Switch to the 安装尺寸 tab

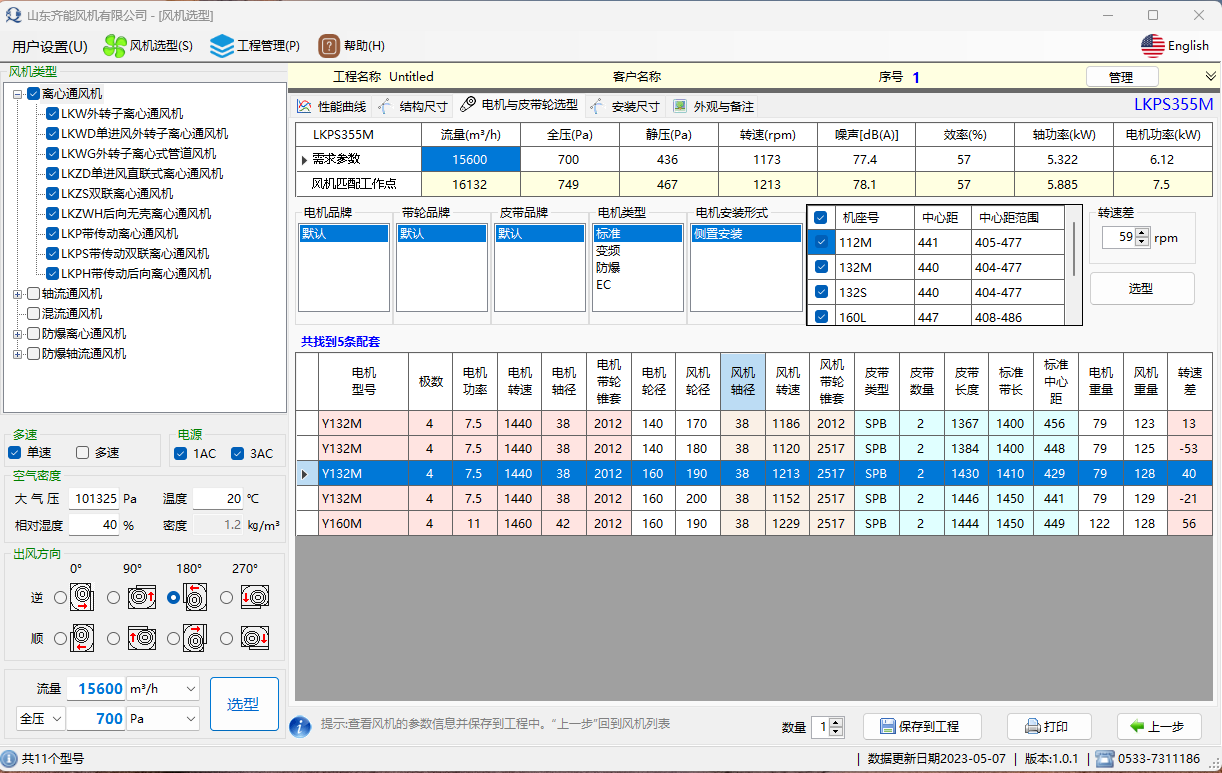coord(625,106)
